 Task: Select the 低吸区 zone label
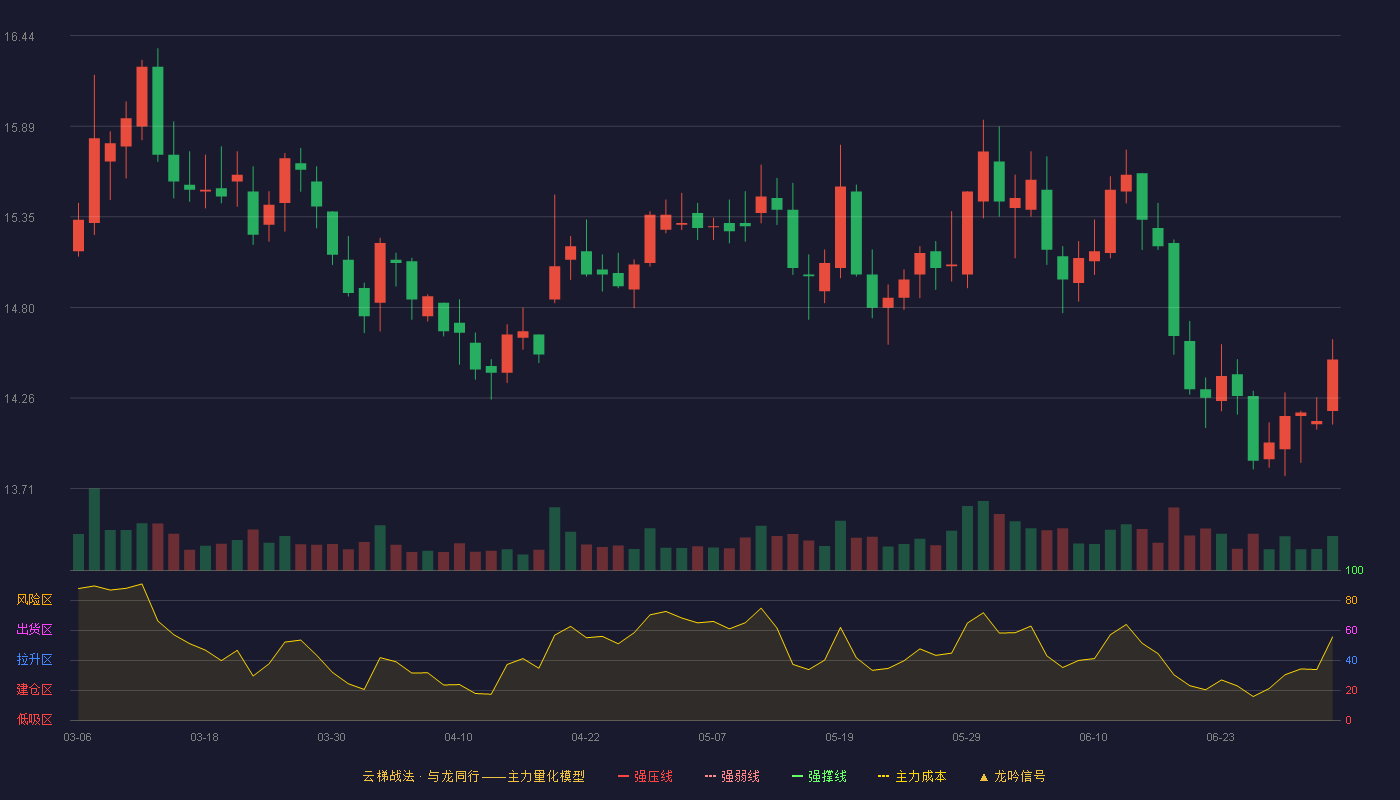click(x=34, y=720)
